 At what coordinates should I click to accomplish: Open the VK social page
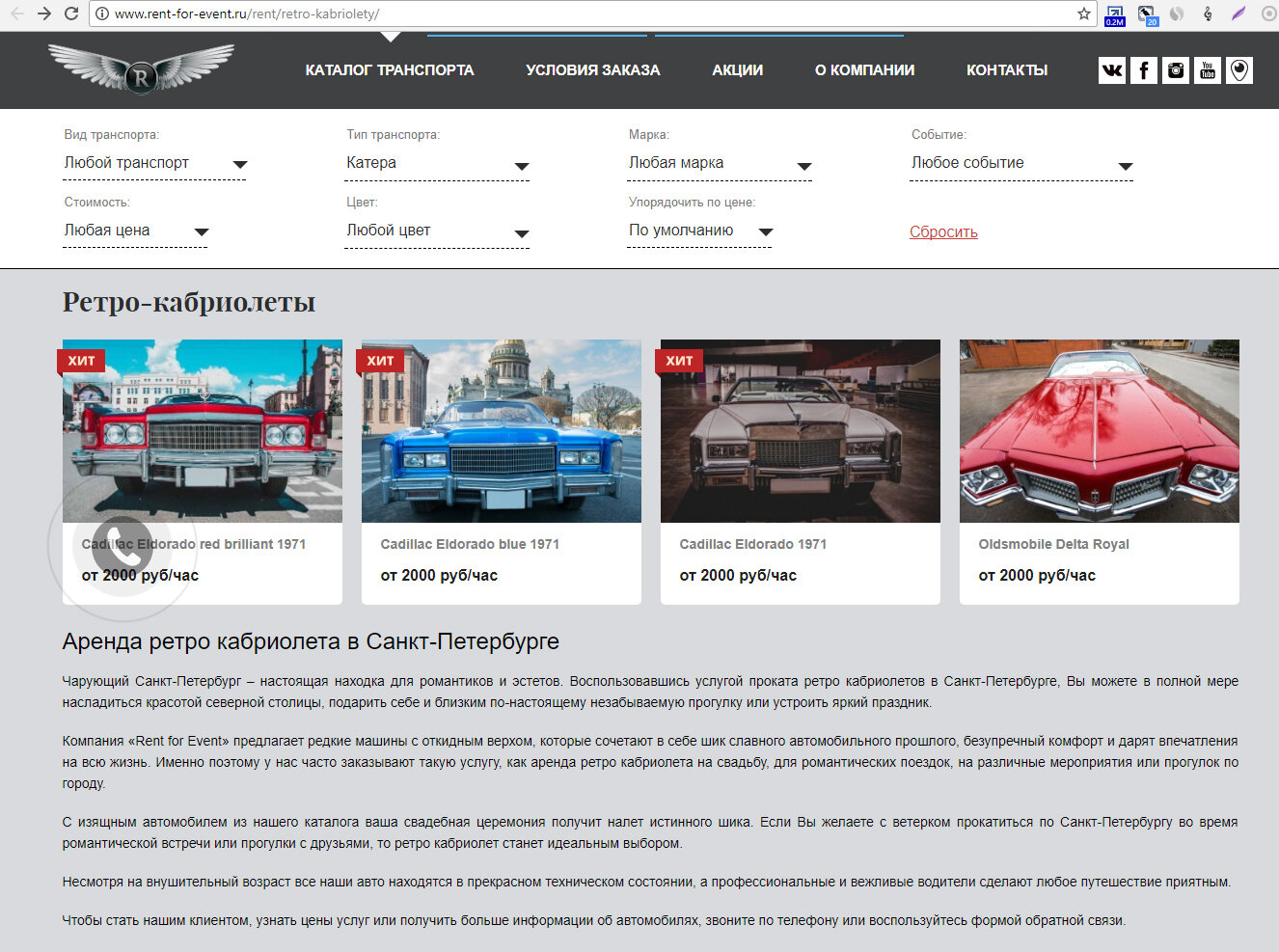(1112, 70)
